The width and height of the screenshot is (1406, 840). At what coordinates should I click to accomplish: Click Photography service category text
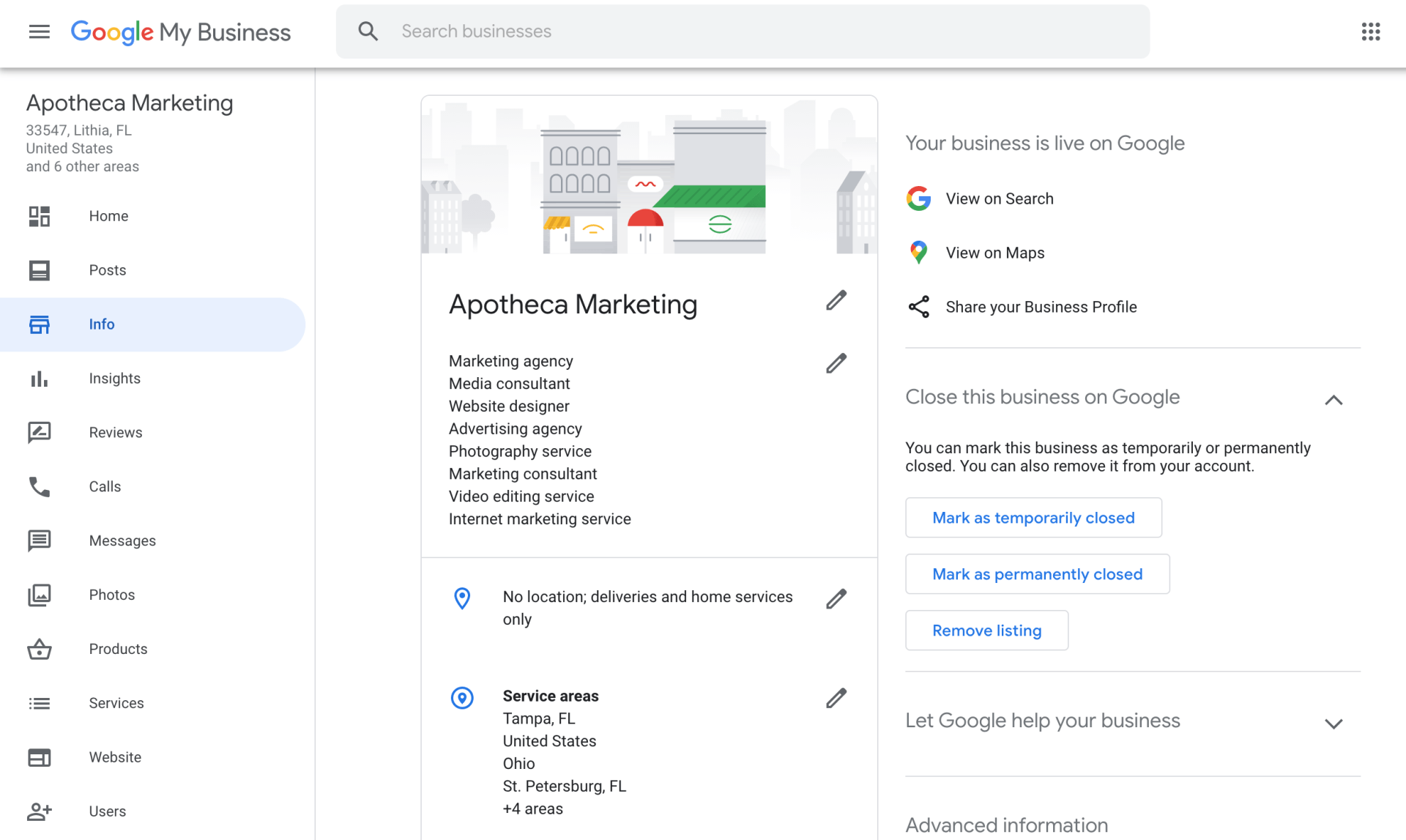tap(520, 451)
